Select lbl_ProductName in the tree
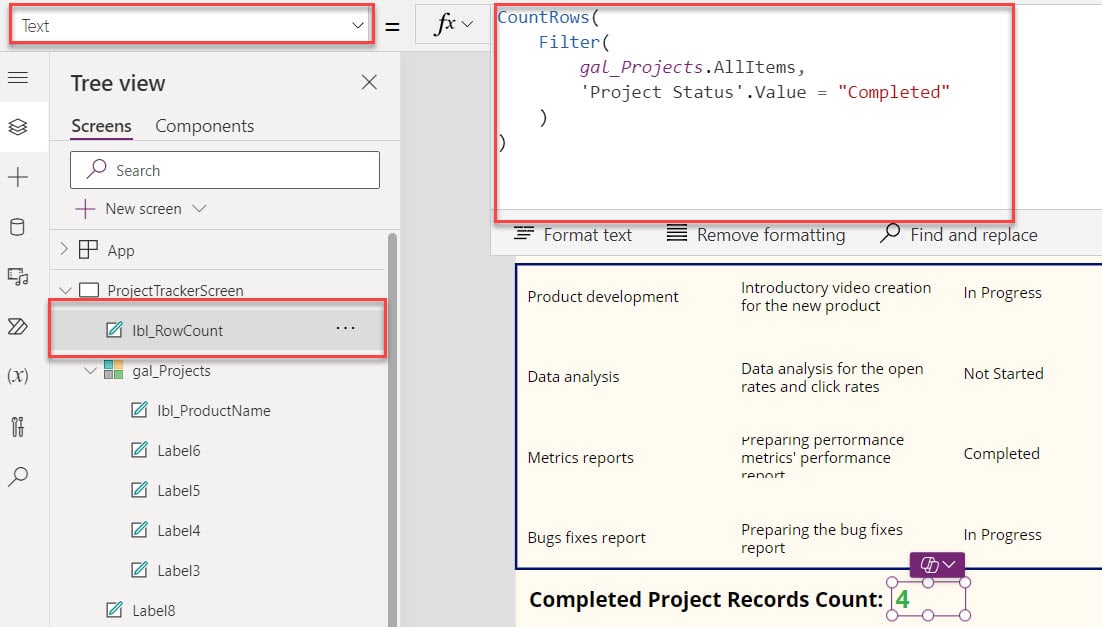The height and width of the screenshot is (627, 1102). (x=214, y=411)
